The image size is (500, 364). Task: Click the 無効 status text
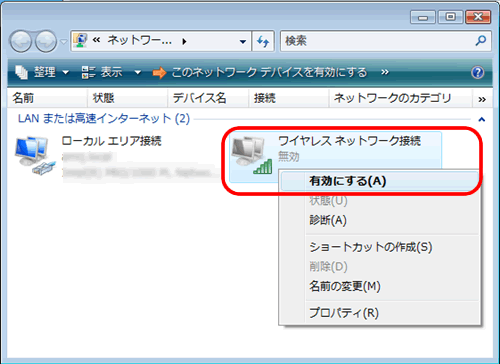point(289,156)
